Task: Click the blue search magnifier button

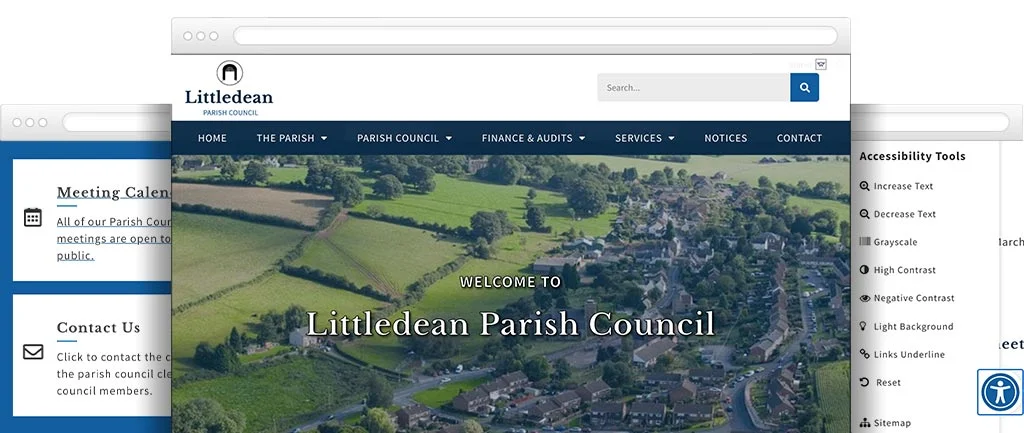Action: [804, 87]
